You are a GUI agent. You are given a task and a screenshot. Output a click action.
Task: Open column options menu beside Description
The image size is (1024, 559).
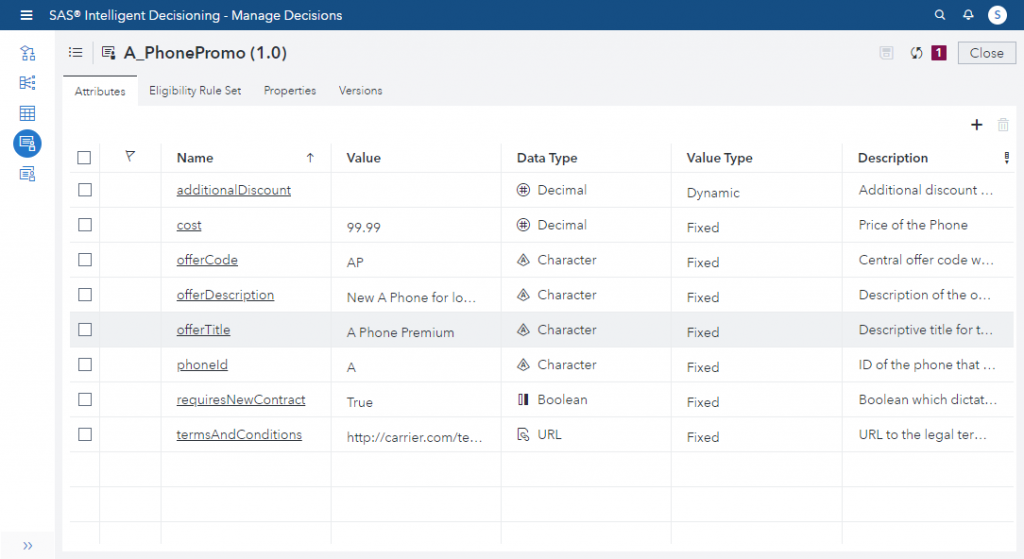(x=1006, y=158)
